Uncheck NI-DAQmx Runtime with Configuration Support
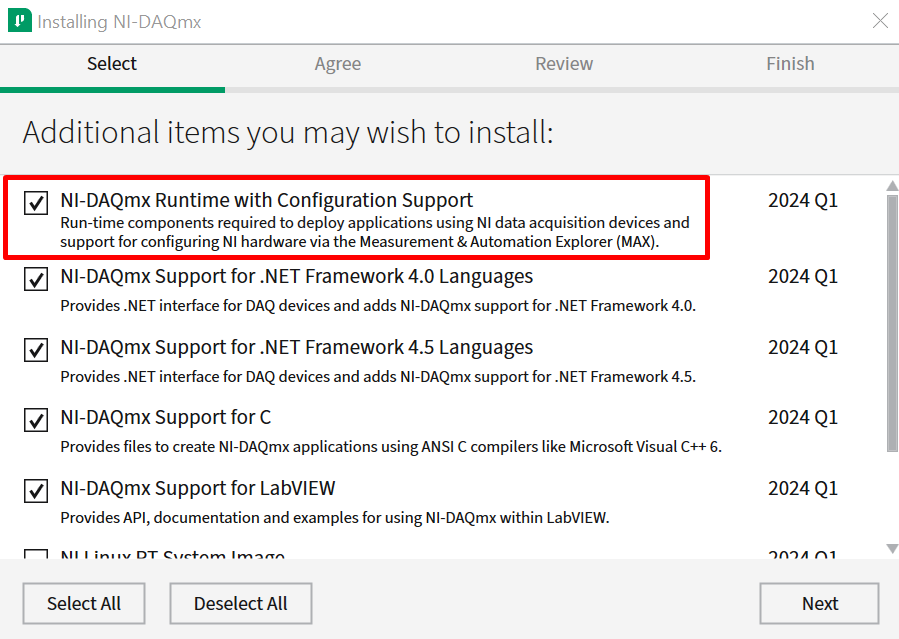 click(x=36, y=203)
